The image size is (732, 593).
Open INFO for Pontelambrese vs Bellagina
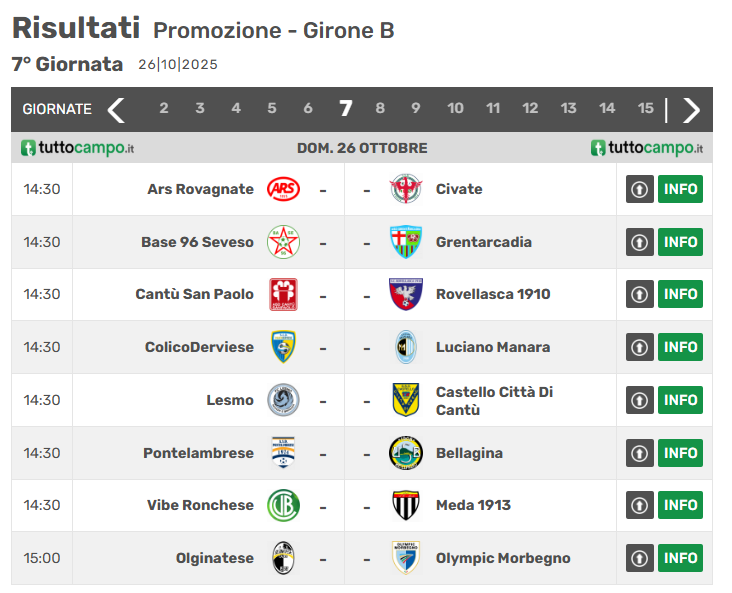(x=680, y=453)
